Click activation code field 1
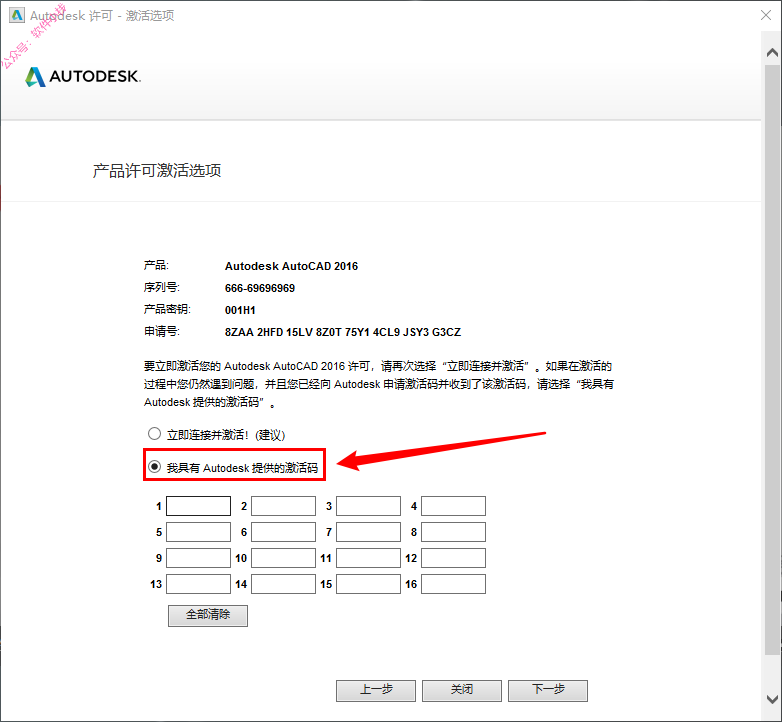The height and width of the screenshot is (722, 782). coord(198,506)
